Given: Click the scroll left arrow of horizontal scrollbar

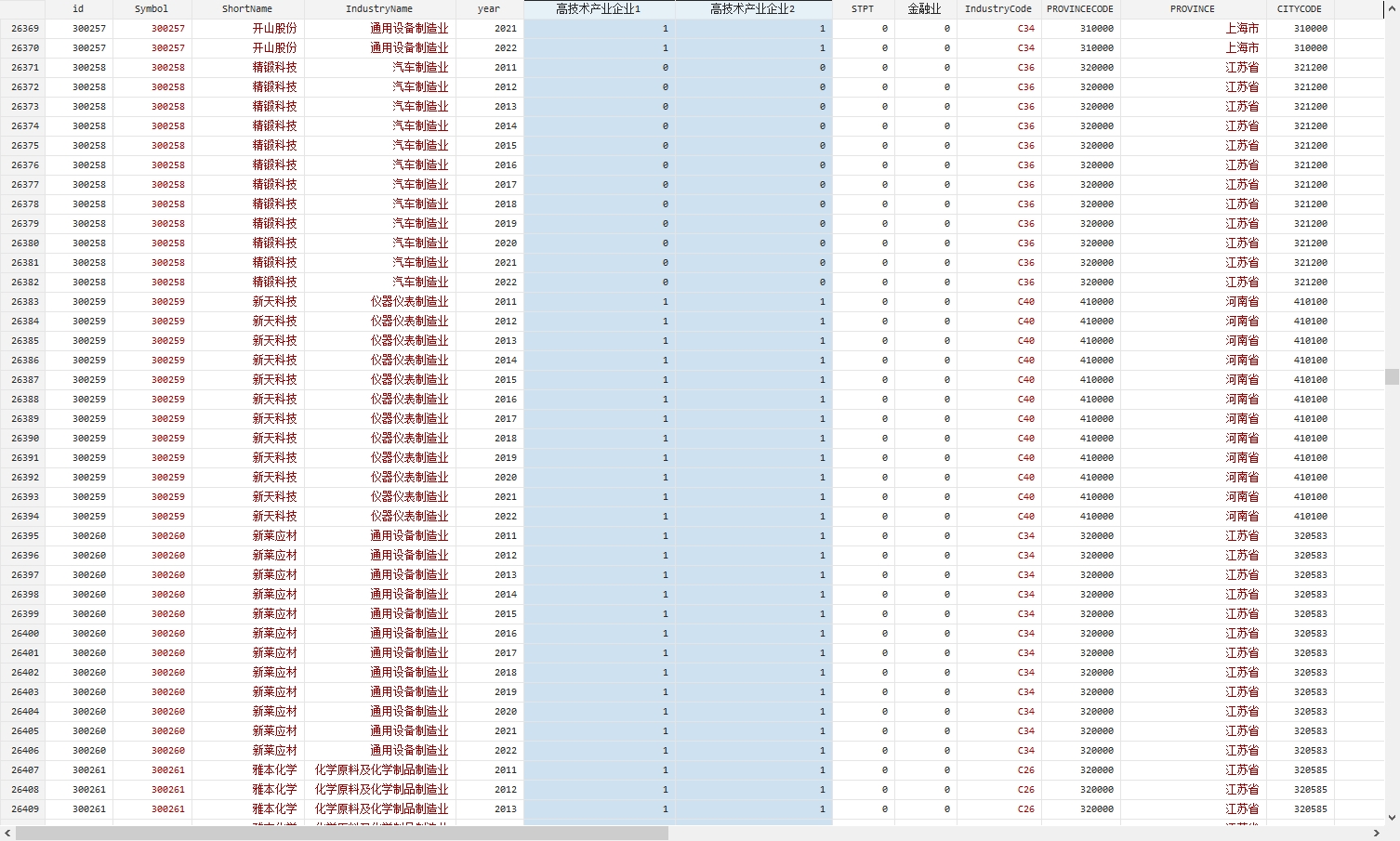Looking at the screenshot, I should pyautogui.click(x=7, y=834).
